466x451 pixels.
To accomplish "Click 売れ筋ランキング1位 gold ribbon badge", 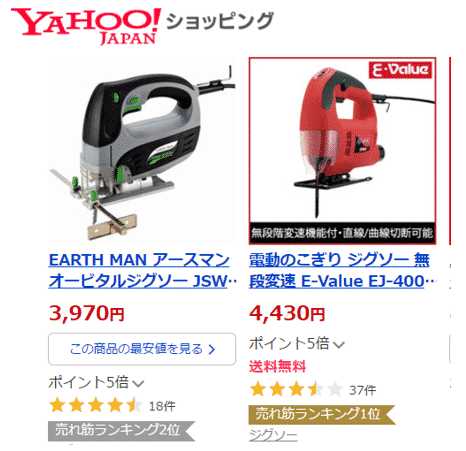I will [322, 414].
